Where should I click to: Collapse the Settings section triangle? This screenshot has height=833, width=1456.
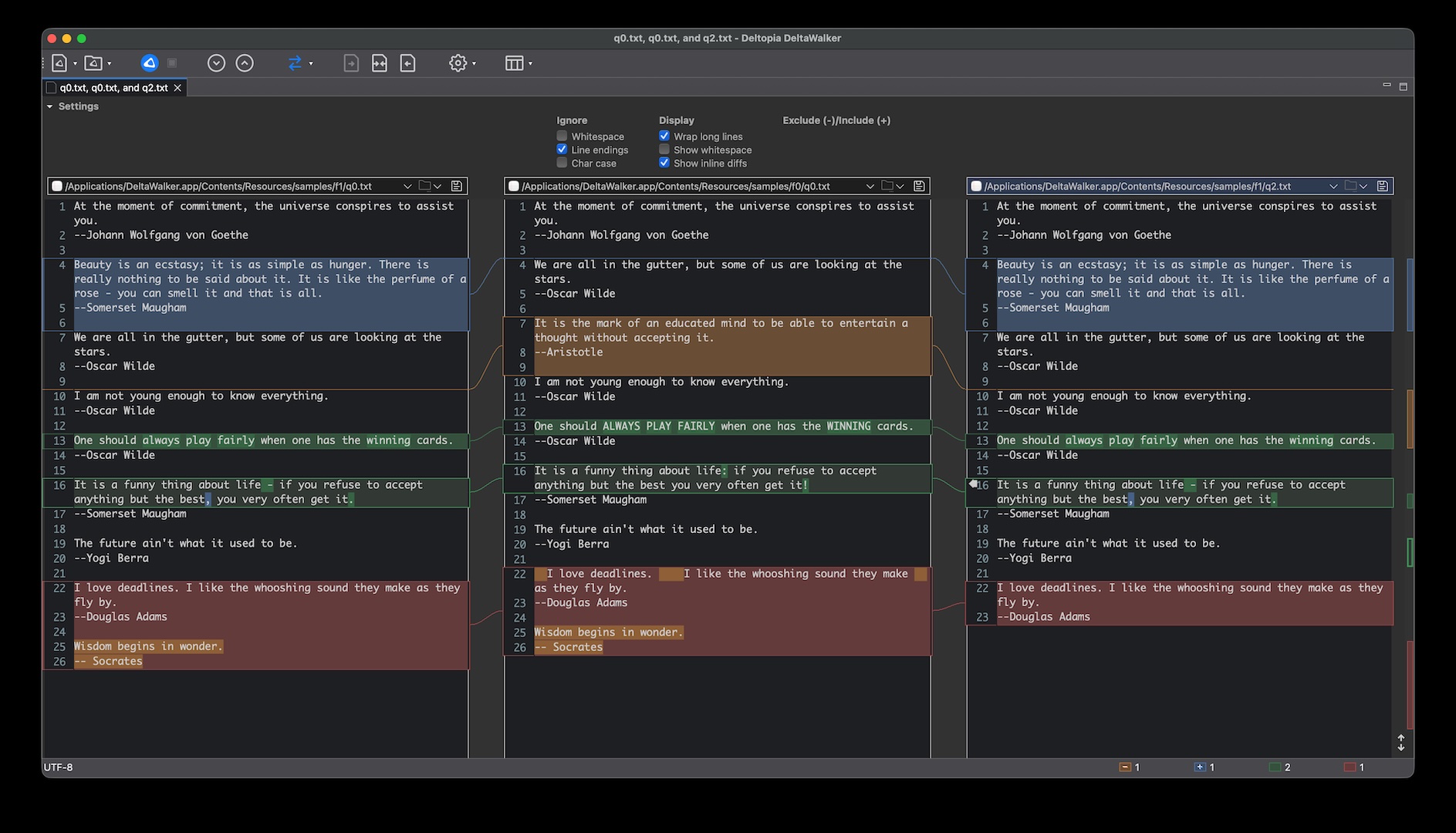click(50, 106)
